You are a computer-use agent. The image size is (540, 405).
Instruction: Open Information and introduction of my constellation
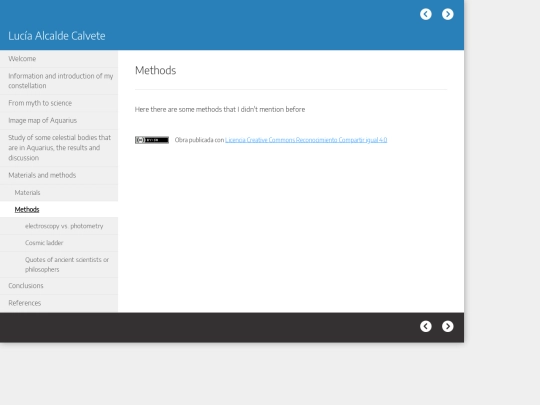[x=59, y=81]
